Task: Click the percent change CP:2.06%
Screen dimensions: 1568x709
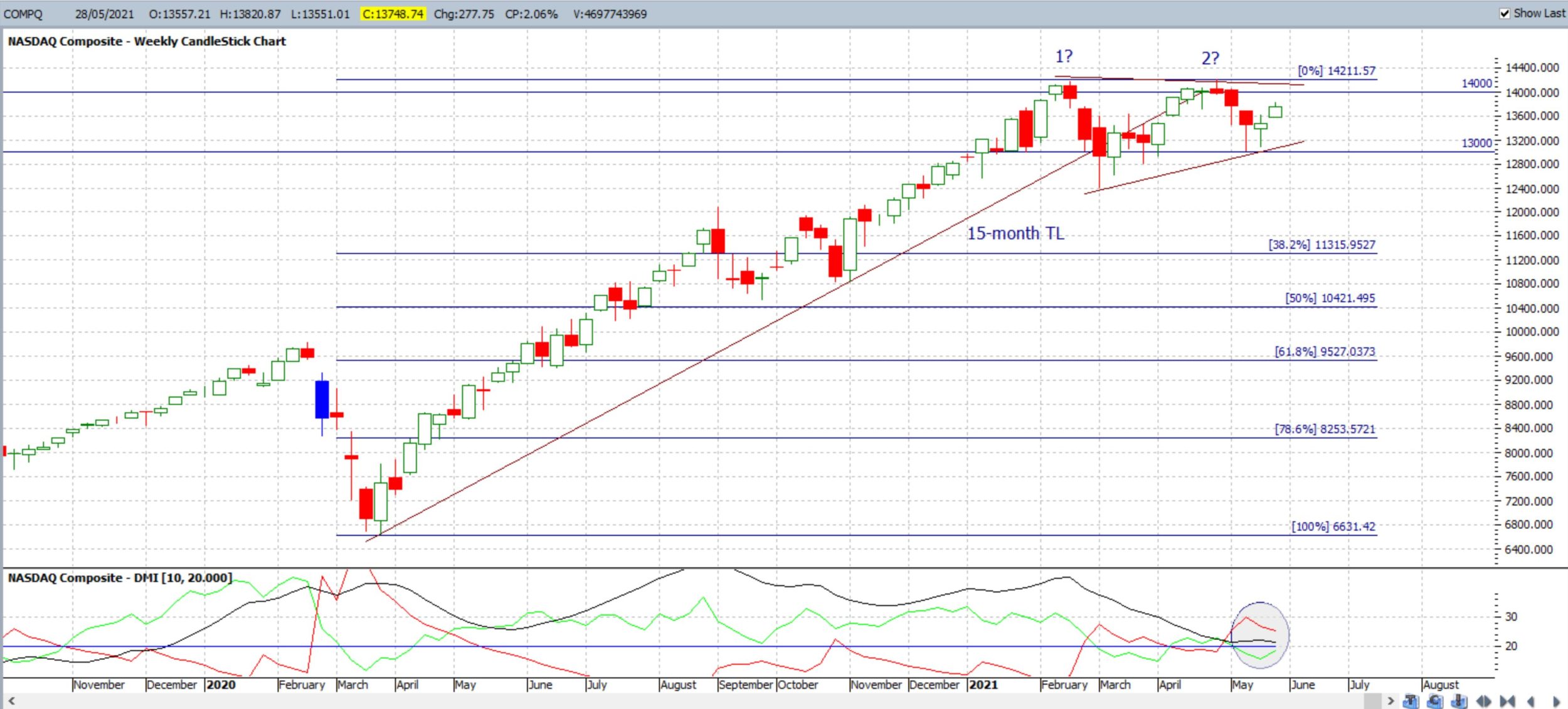Action: [x=531, y=14]
